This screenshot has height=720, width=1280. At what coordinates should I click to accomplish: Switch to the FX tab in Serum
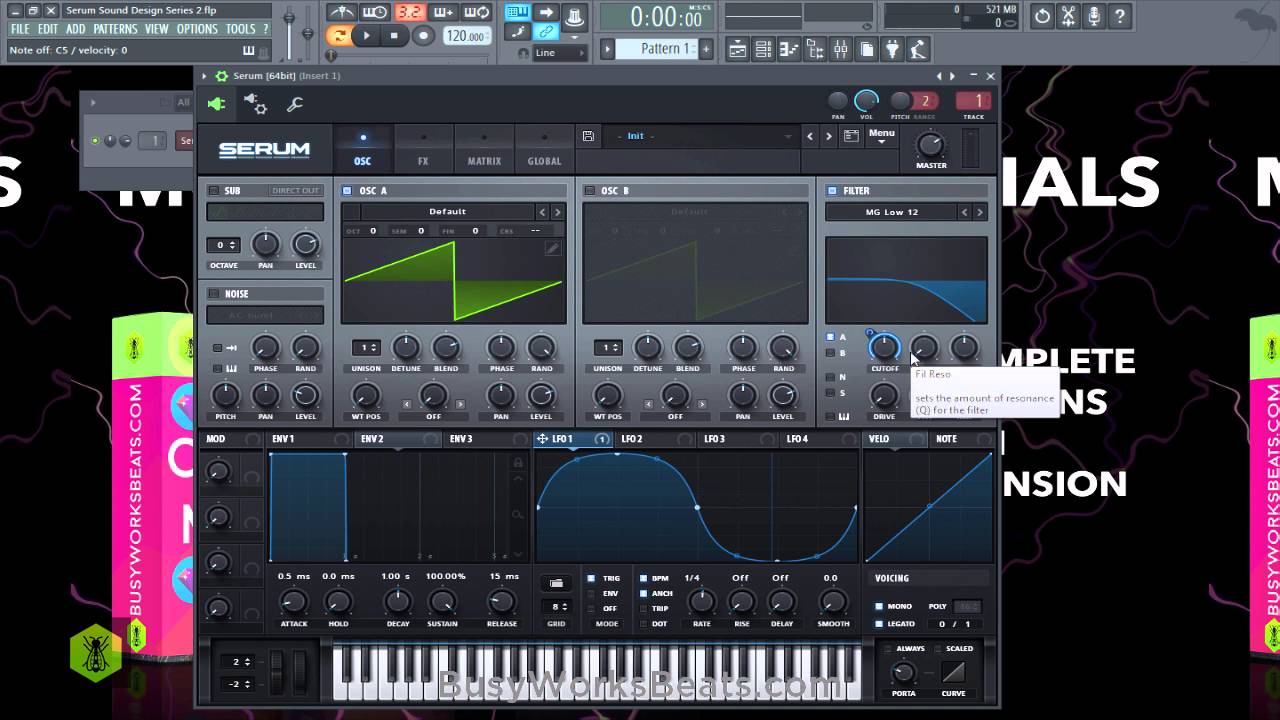pos(423,150)
